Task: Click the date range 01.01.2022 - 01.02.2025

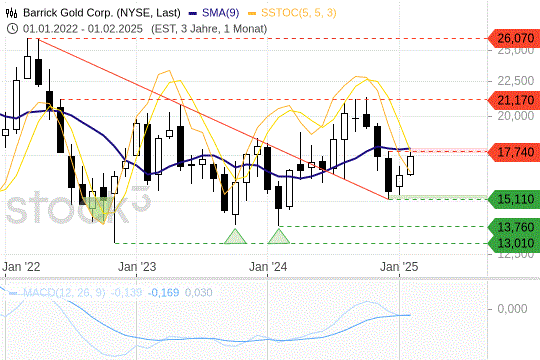Action: [83, 29]
